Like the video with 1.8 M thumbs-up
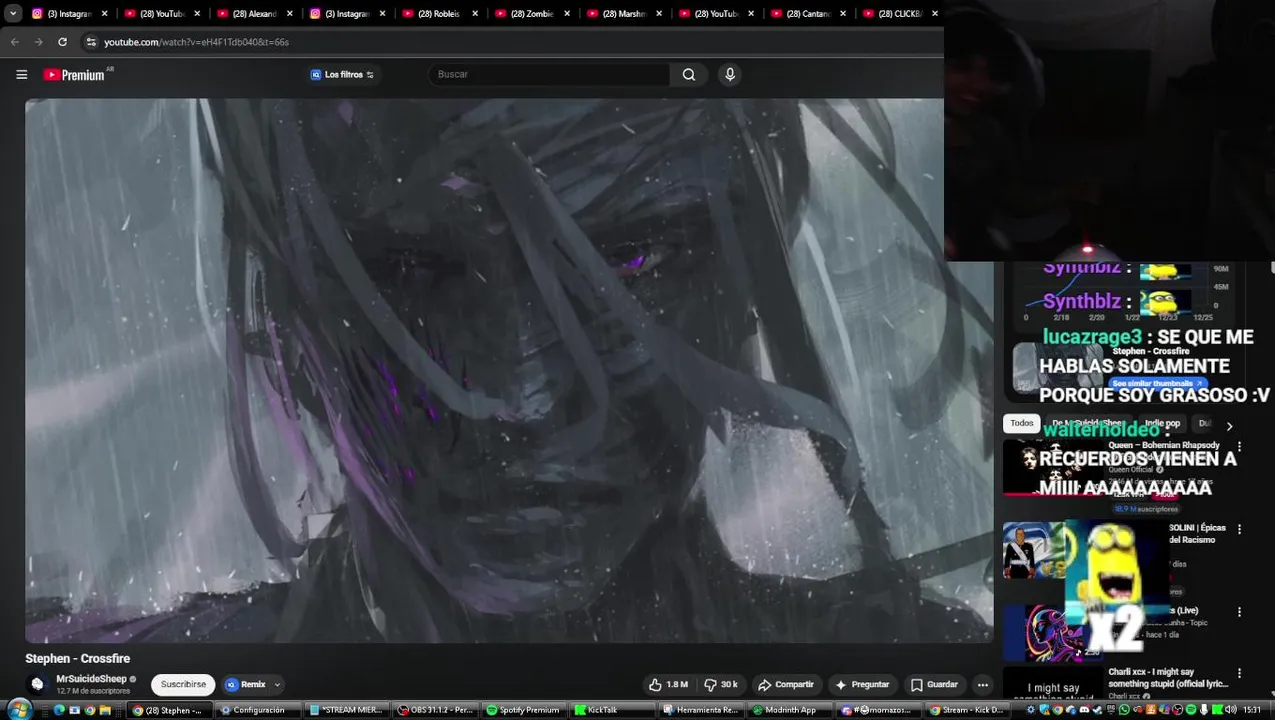1275x720 pixels. pyautogui.click(x=668, y=685)
